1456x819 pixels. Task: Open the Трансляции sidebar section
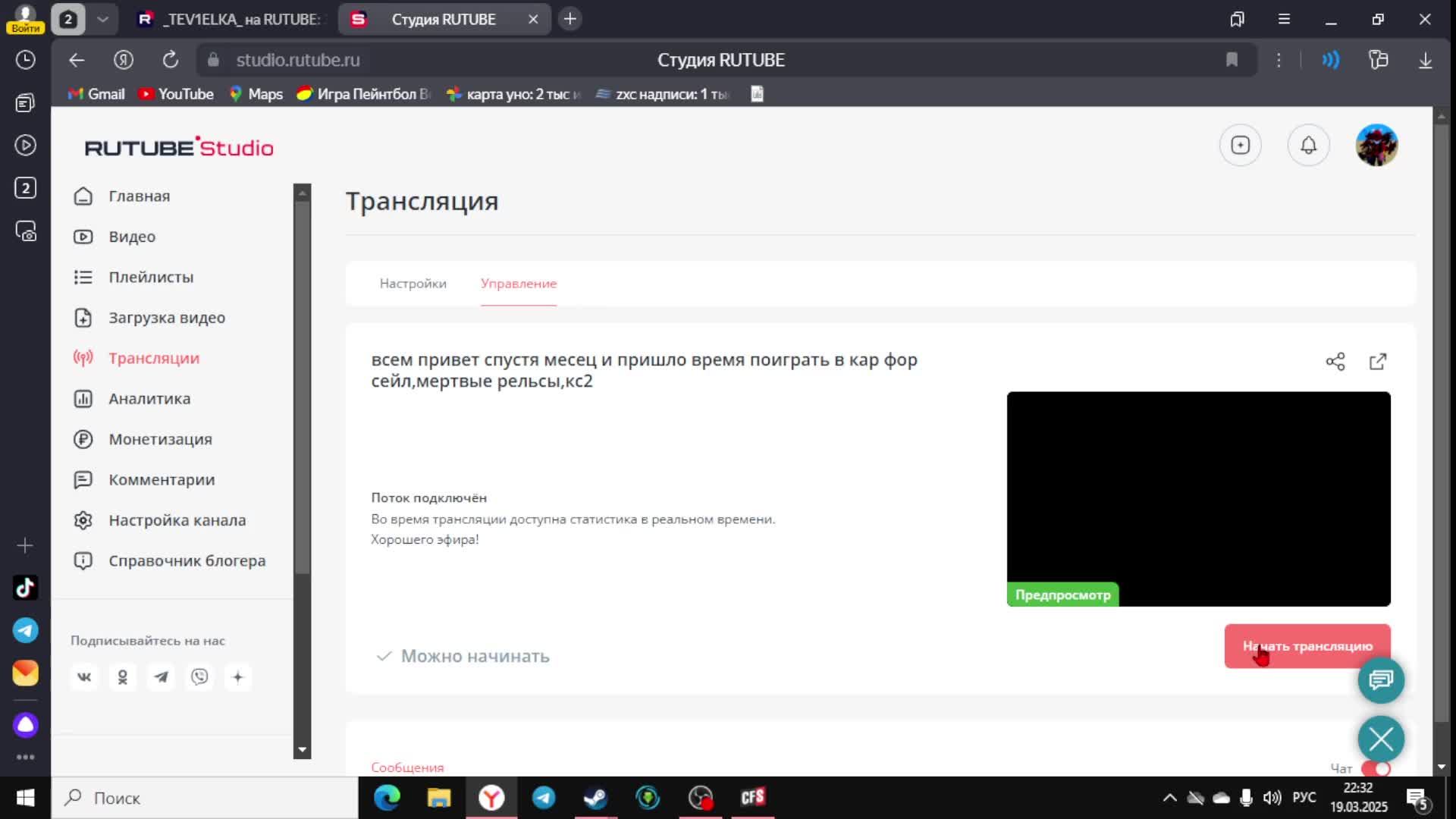(152, 357)
